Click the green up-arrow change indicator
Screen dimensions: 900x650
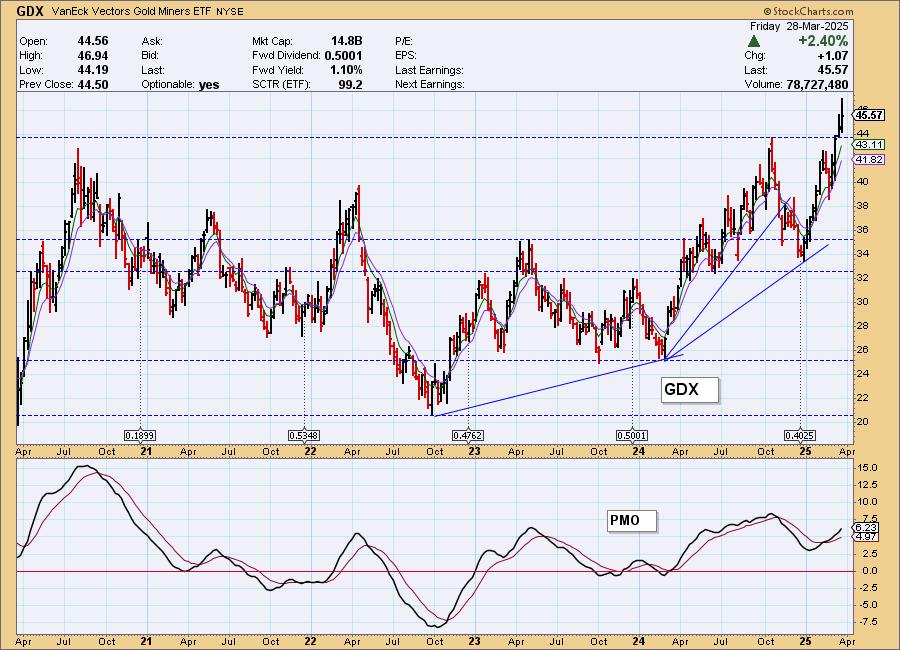(x=754, y=41)
